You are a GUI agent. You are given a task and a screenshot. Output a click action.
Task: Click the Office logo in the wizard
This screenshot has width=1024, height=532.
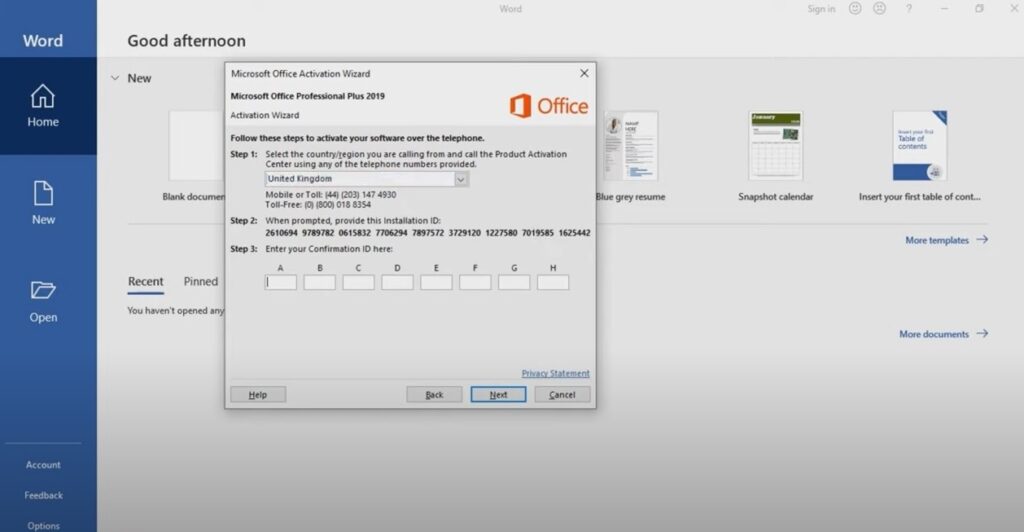point(549,106)
